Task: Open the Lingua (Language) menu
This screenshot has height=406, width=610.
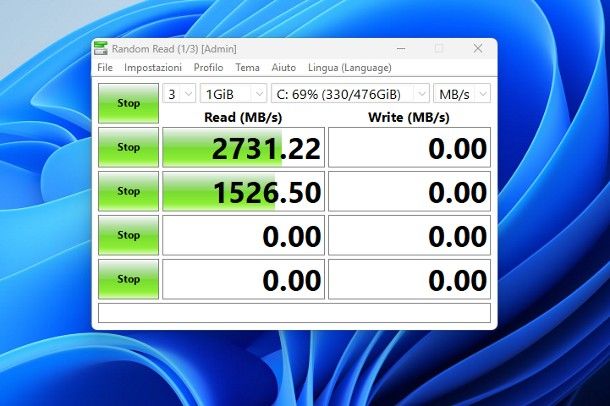Action: (x=350, y=68)
